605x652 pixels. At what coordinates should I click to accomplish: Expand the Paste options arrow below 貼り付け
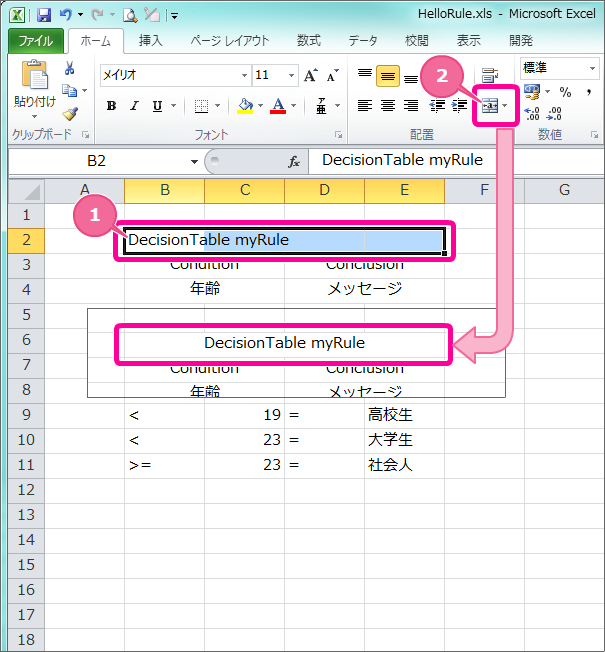34,116
